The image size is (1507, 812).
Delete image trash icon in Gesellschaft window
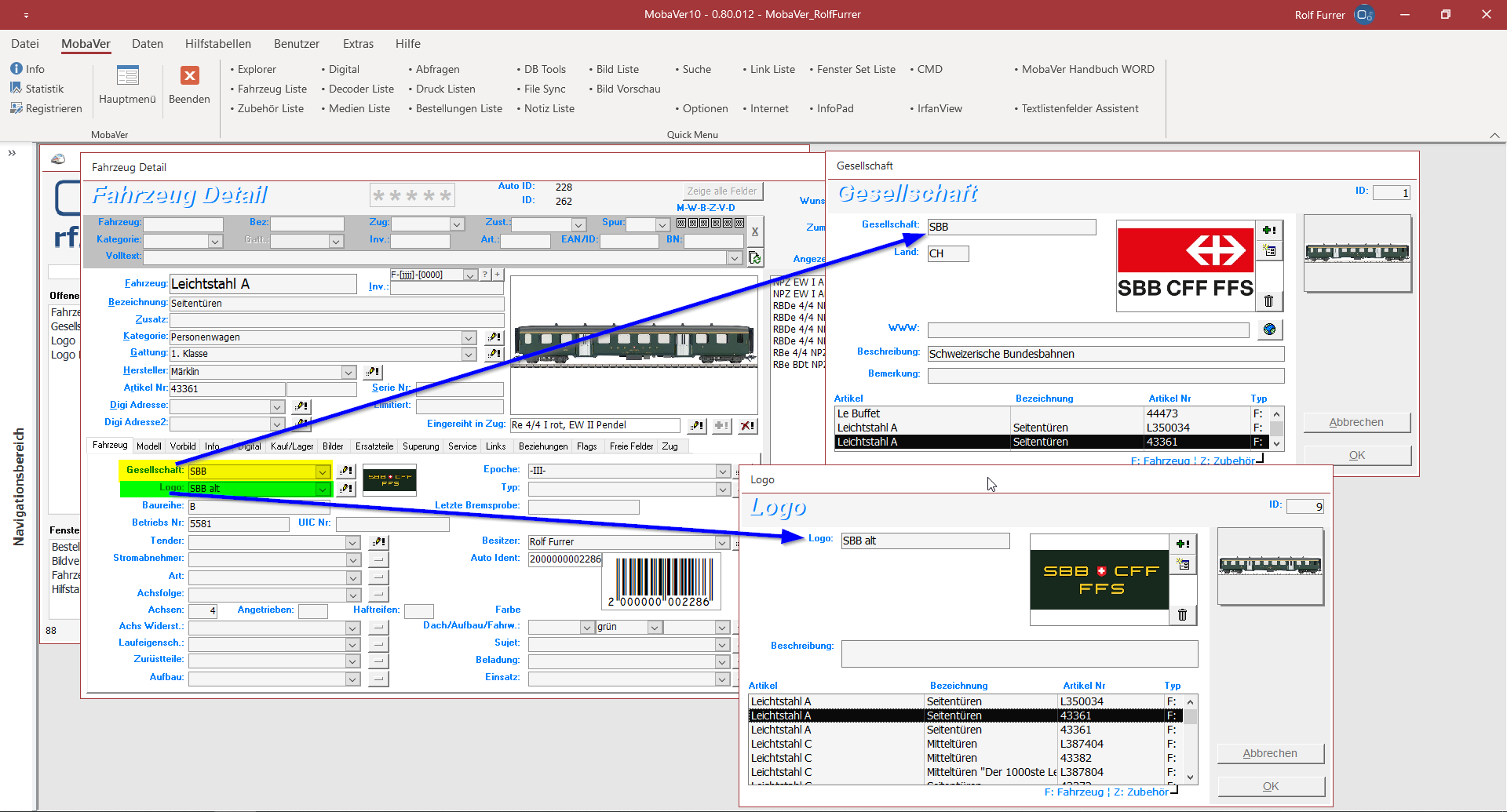click(1269, 301)
